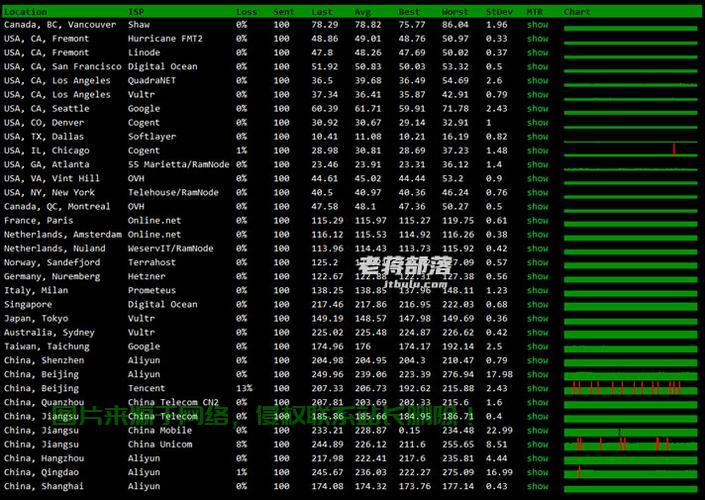This screenshot has height=500, width=705.
Task: Click show link in Denver Cogent row
Action: (537, 122)
